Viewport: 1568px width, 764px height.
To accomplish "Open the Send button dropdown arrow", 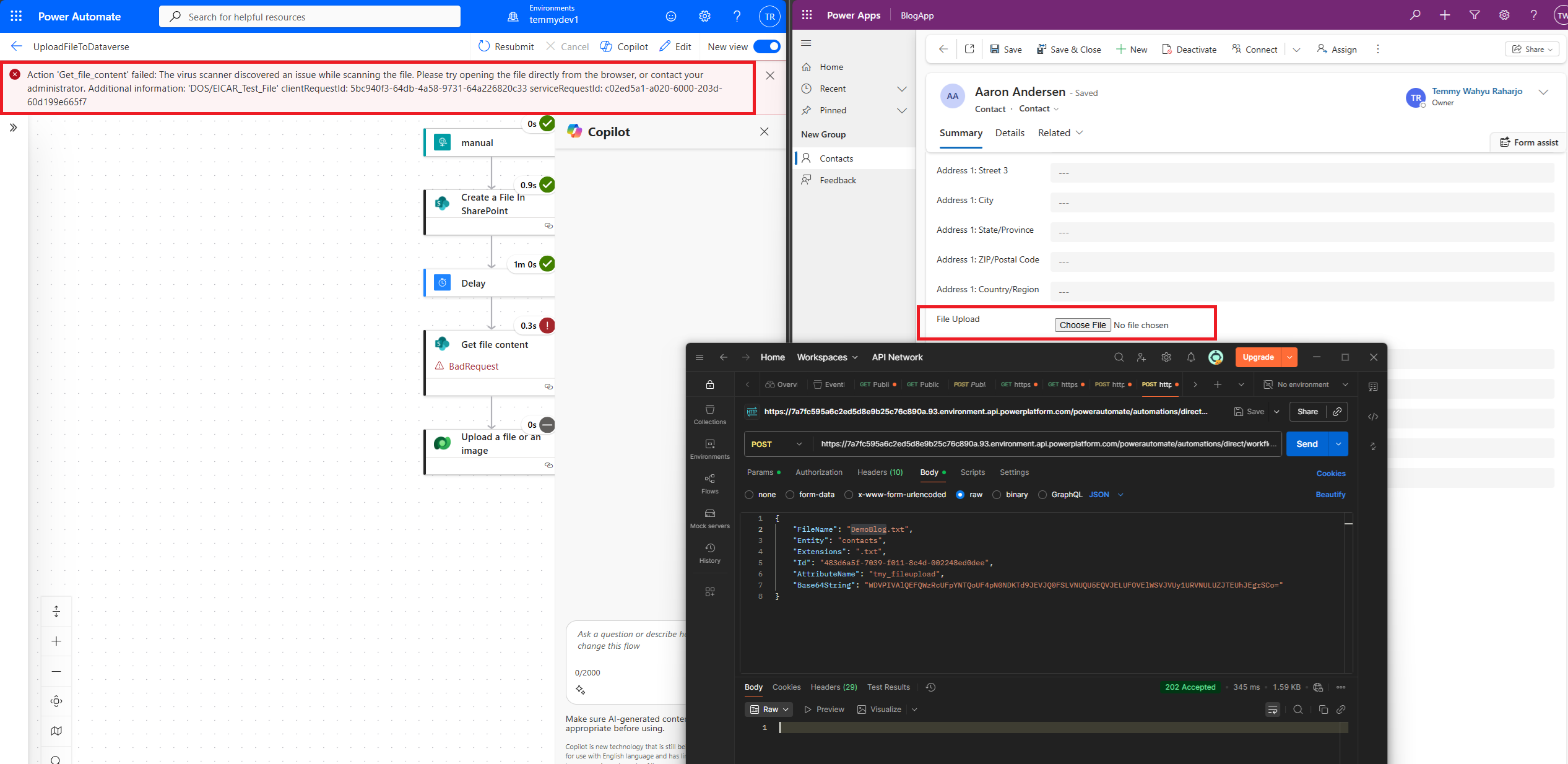I will coord(1338,444).
